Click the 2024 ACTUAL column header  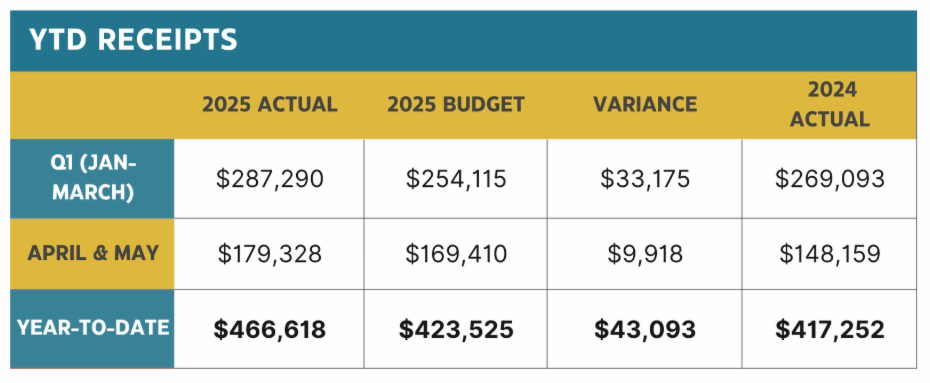coord(829,105)
